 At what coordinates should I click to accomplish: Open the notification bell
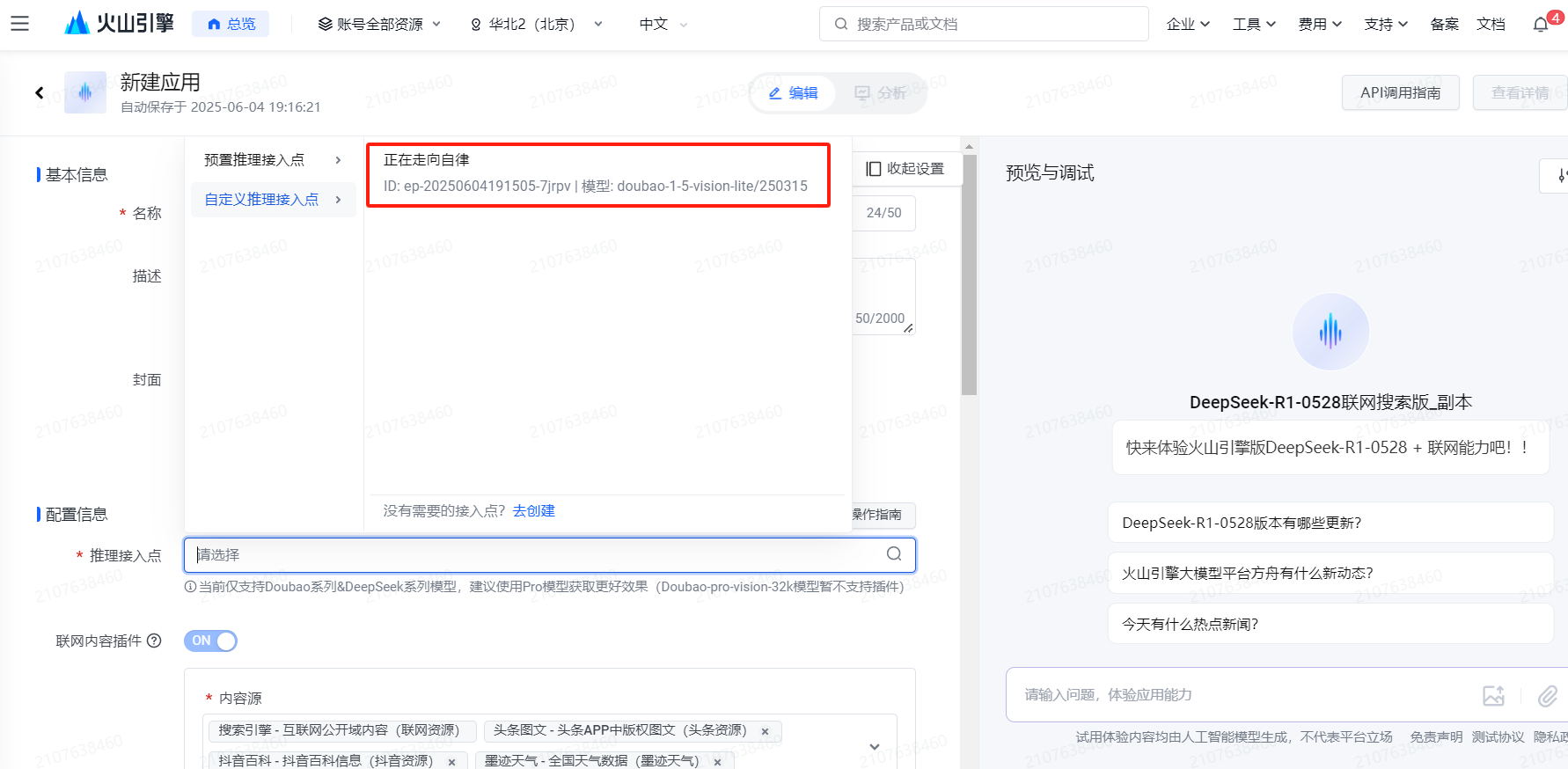tap(1541, 25)
